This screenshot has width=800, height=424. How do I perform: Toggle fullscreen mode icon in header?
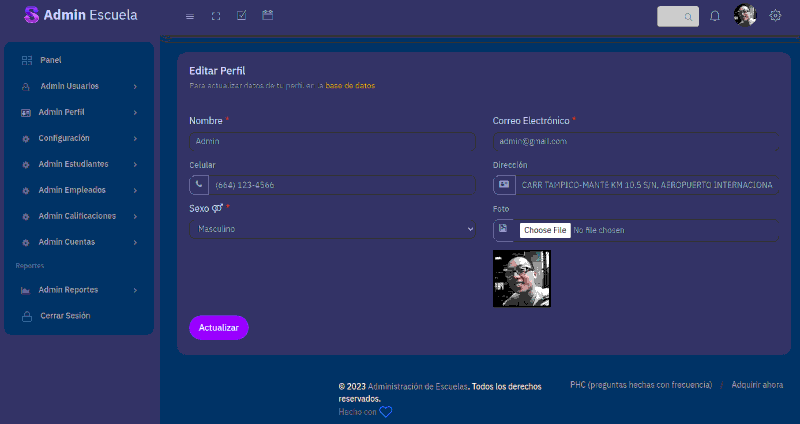[215, 16]
